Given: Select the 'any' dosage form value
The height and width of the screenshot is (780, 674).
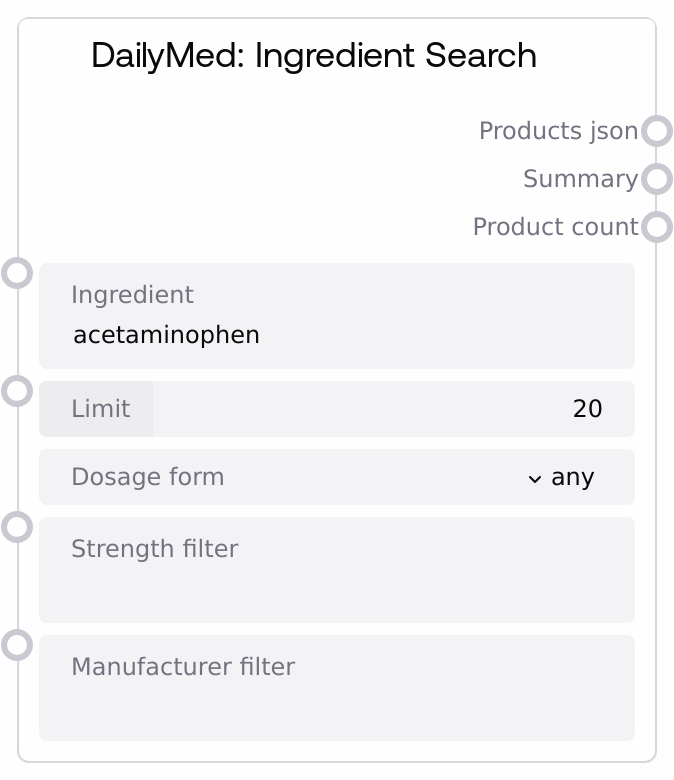Looking at the screenshot, I should (573, 477).
